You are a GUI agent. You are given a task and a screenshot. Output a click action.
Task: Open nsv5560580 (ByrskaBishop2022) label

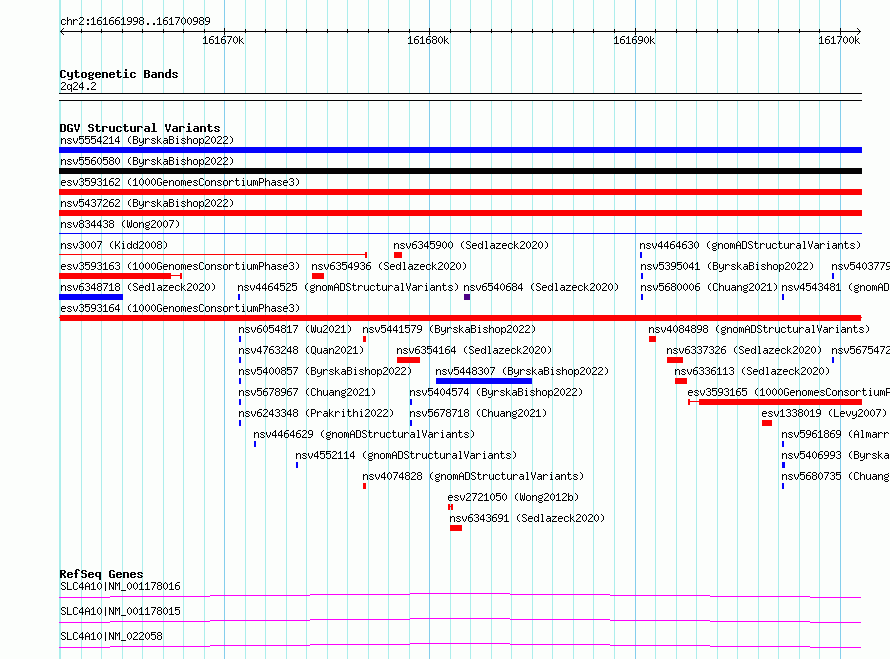(x=147, y=161)
